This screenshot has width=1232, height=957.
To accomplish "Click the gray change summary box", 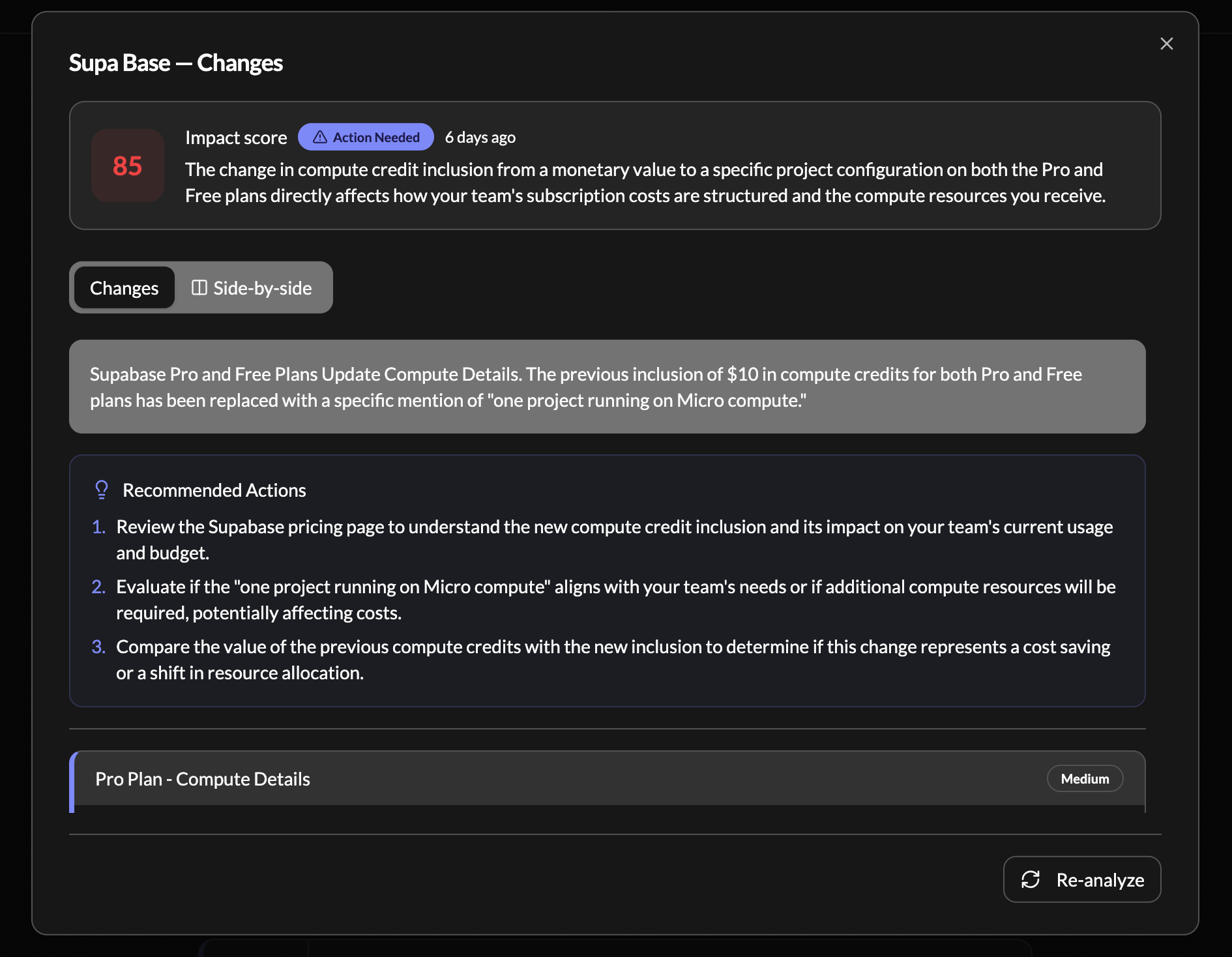I will [606, 387].
